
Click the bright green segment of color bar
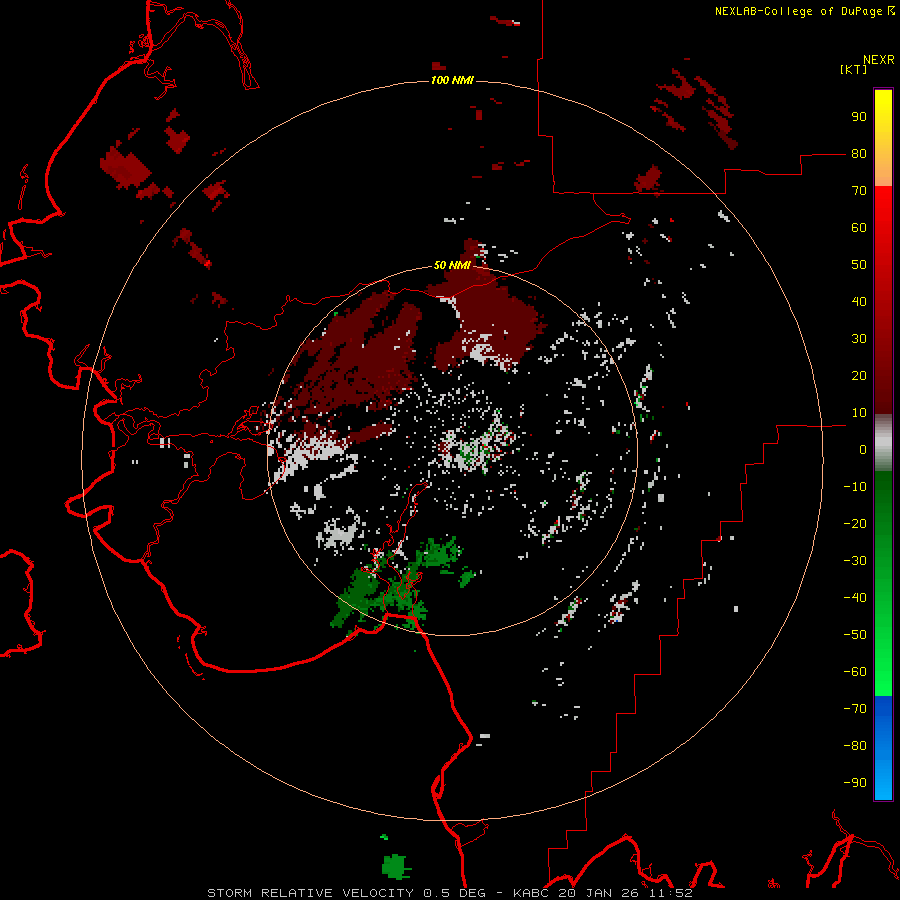883,583
